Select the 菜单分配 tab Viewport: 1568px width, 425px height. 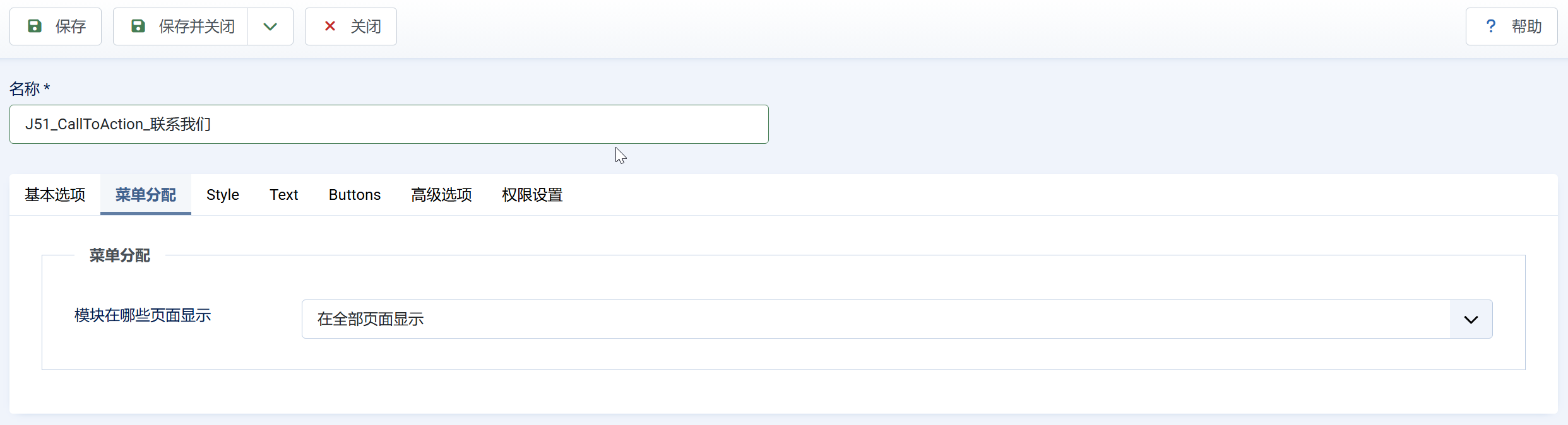(146, 195)
